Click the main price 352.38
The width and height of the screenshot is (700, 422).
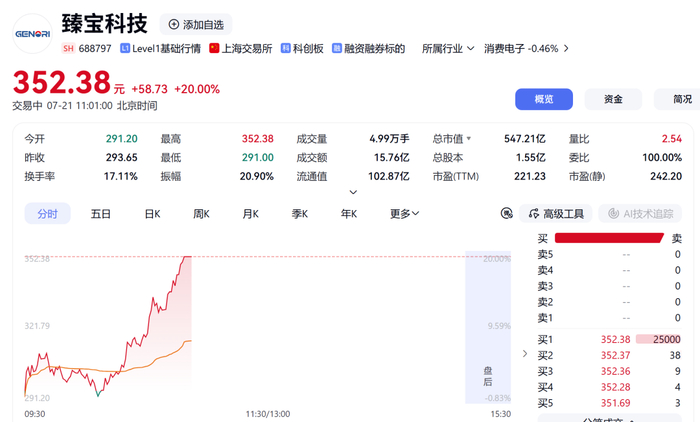pyautogui.click(x=62, y=83)
